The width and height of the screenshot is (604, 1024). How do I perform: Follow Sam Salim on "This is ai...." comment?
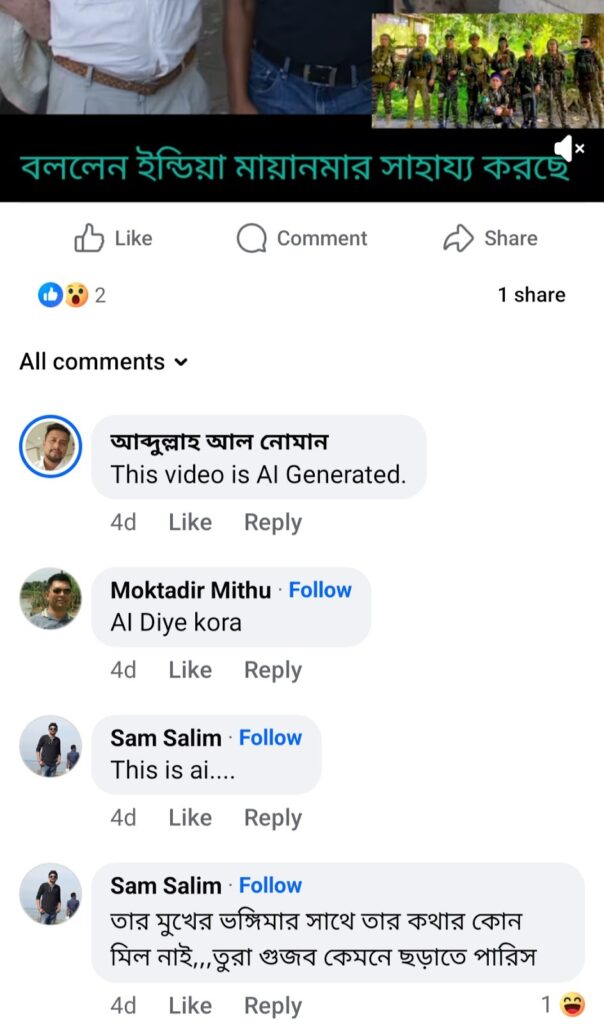(270, 738)
